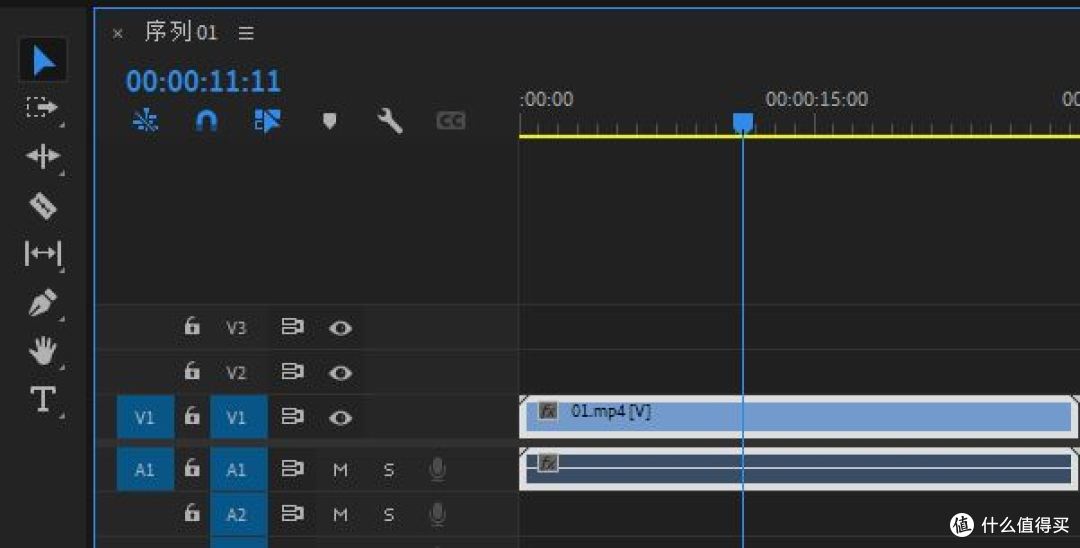Hide track V1 output eye
Screen dimensions: 1080x548
(340, 417)
